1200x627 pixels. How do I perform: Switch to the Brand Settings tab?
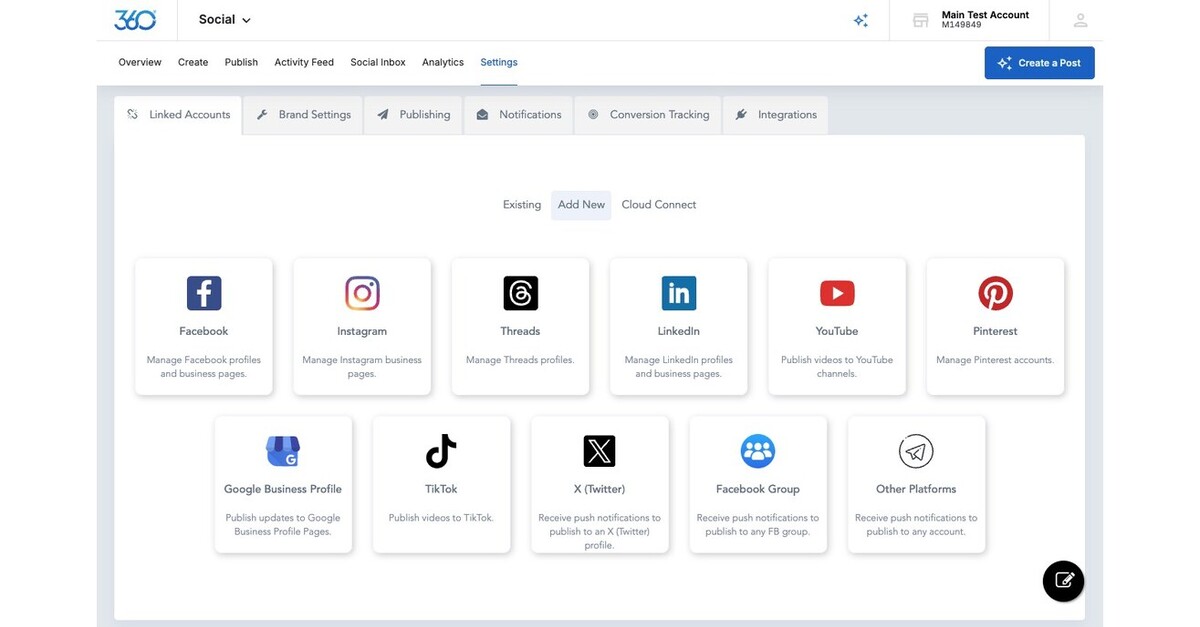[x=303, y=115]
